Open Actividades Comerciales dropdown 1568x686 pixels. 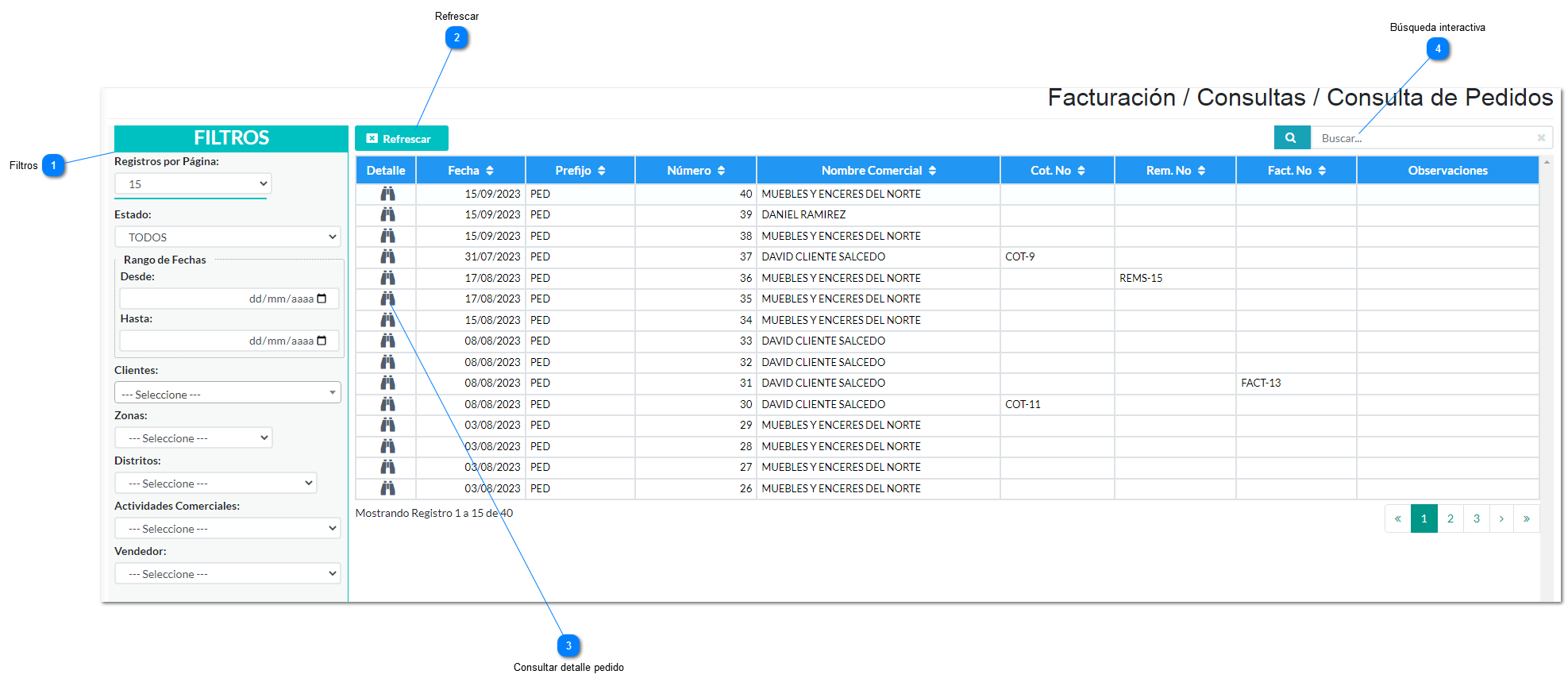point(228,528)
